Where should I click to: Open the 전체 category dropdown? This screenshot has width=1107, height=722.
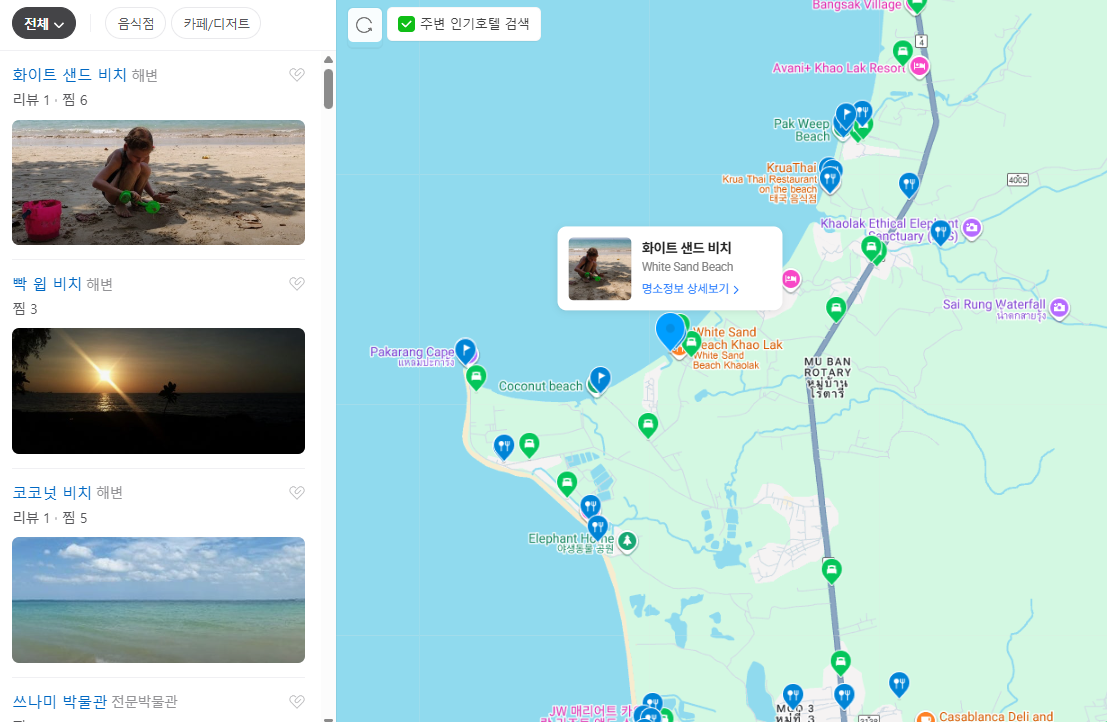pyautogui.click(x=44, y=24)
